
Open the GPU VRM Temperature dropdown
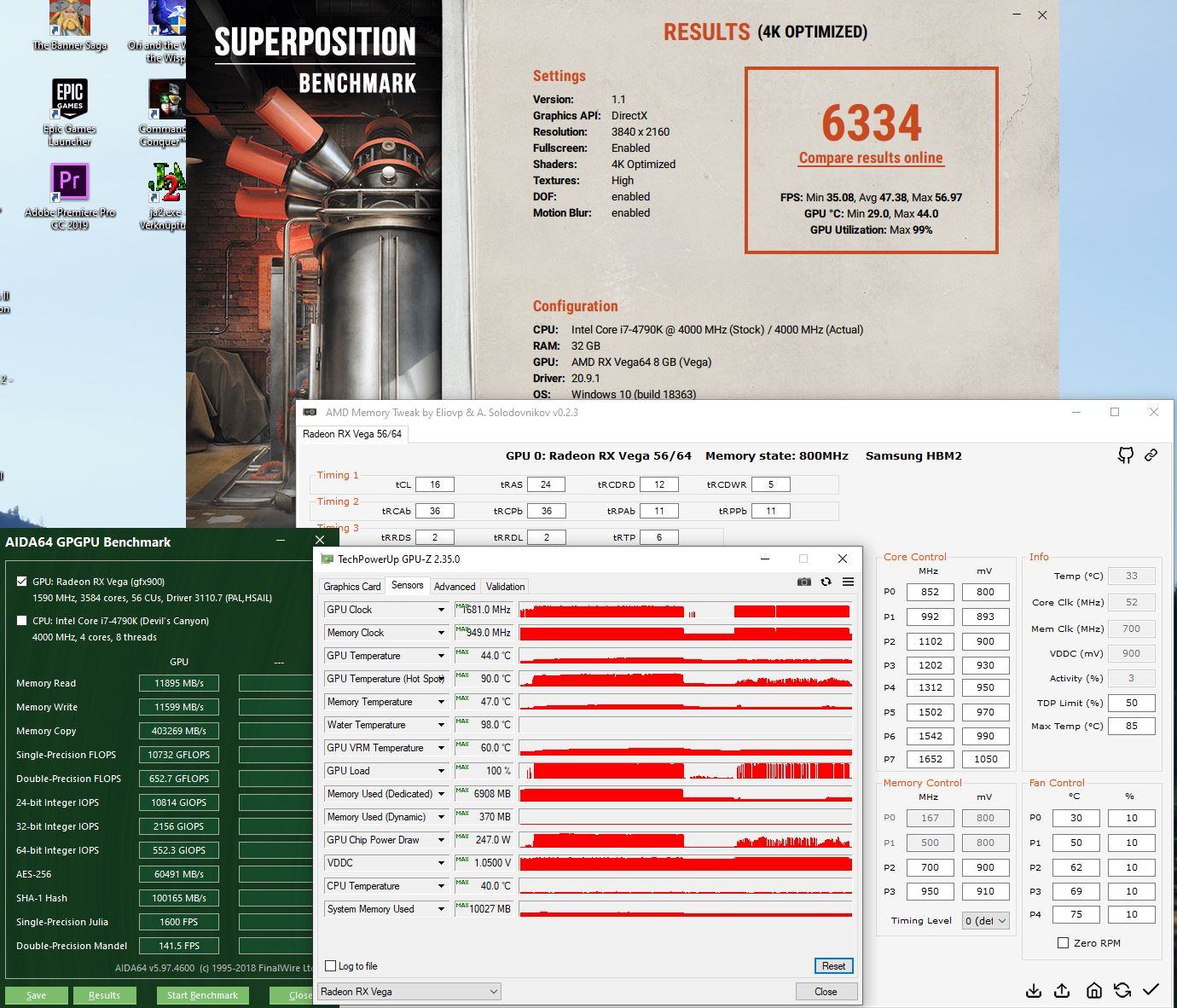pyautogui.click(x=441, y=748)
